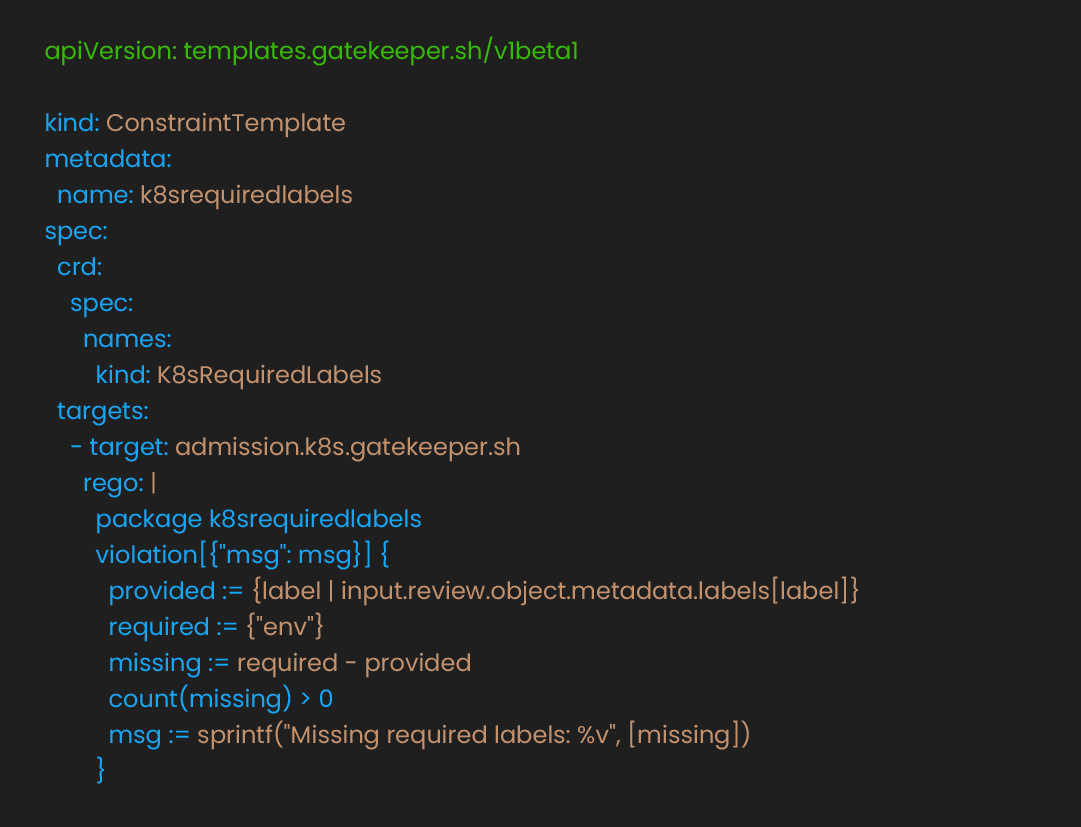The width and height of the screenshot is (1081, 827).
Task: Click the metadata: key
Action: 108,159
